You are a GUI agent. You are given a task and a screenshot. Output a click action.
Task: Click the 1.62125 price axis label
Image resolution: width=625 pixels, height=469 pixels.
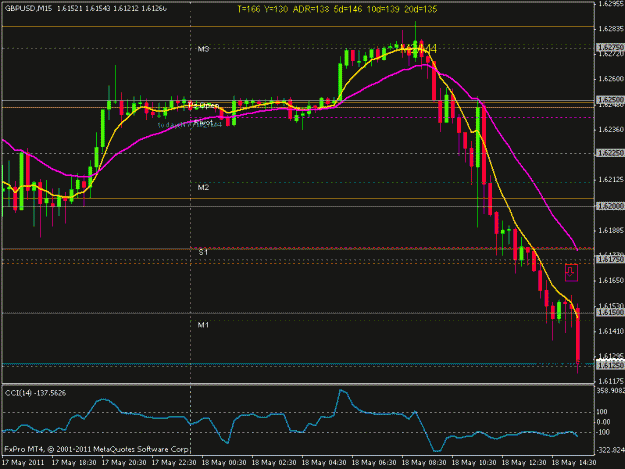coord(610,180)
